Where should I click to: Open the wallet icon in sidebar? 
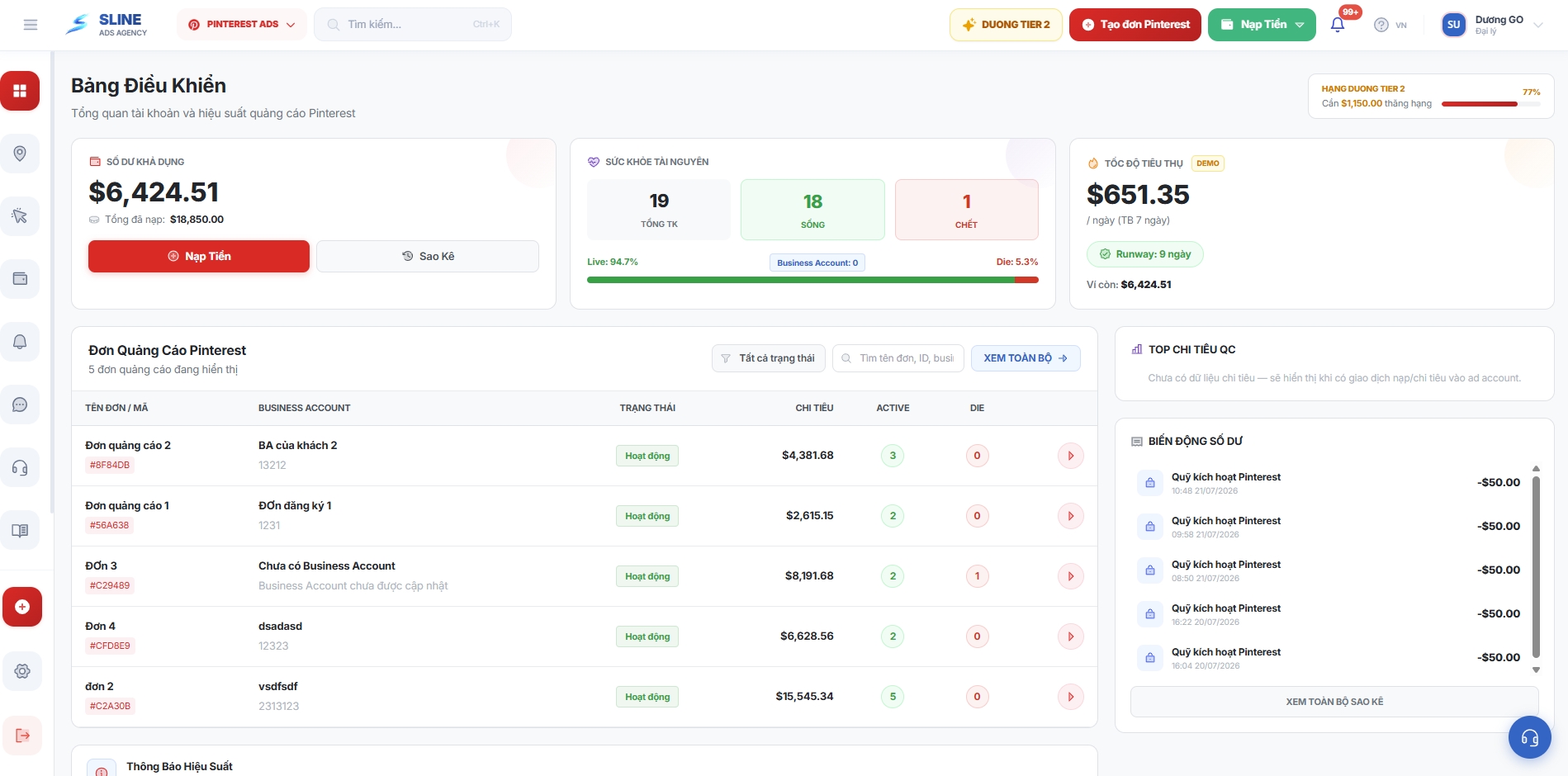pos(20,279)
